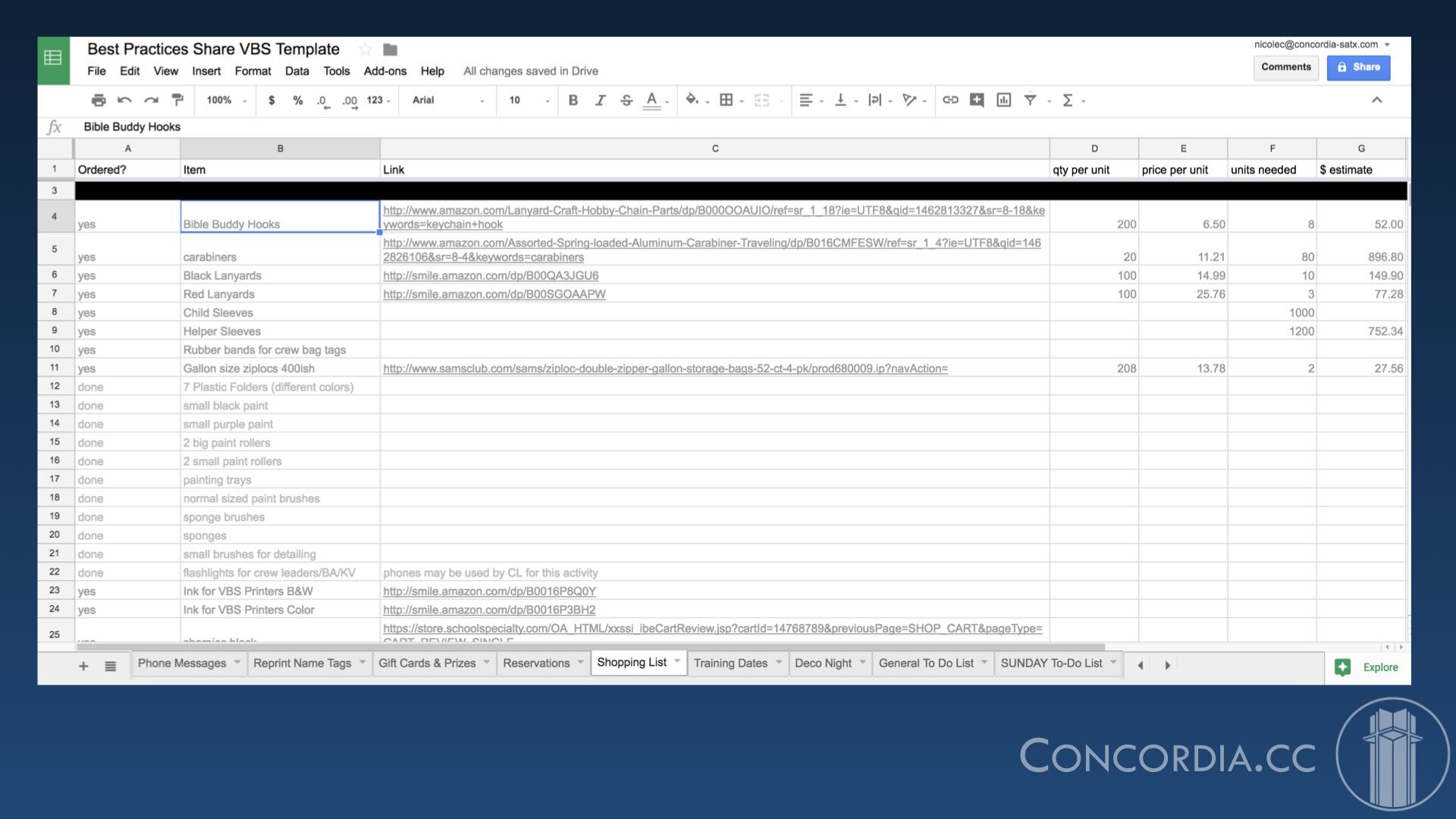The width and height of the screenshot is (1456, 819).
Task: Click the undo arrow icon
Action: click(125, 100)
